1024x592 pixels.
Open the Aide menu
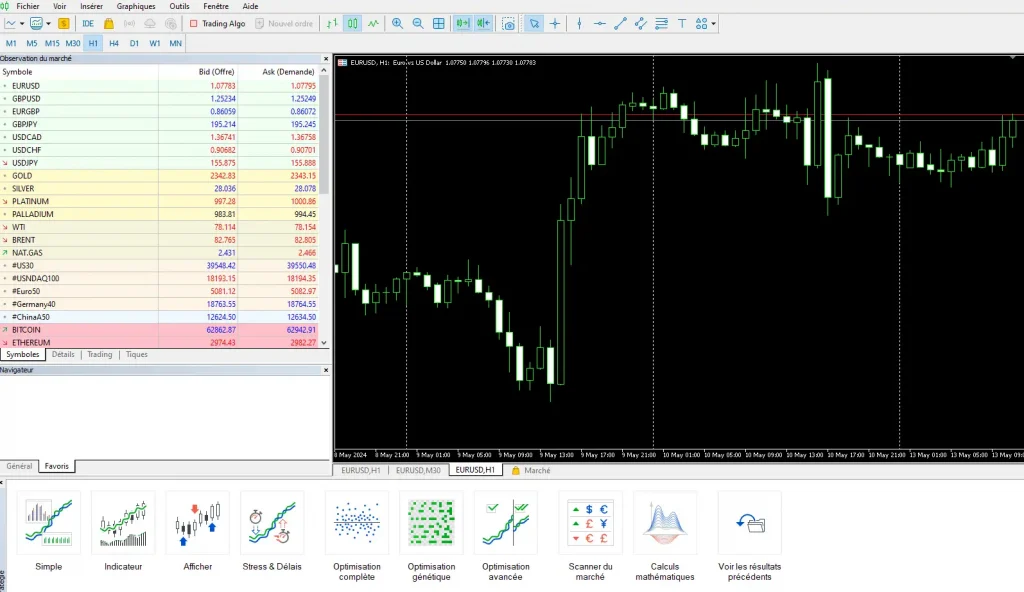tap(250, 6)
